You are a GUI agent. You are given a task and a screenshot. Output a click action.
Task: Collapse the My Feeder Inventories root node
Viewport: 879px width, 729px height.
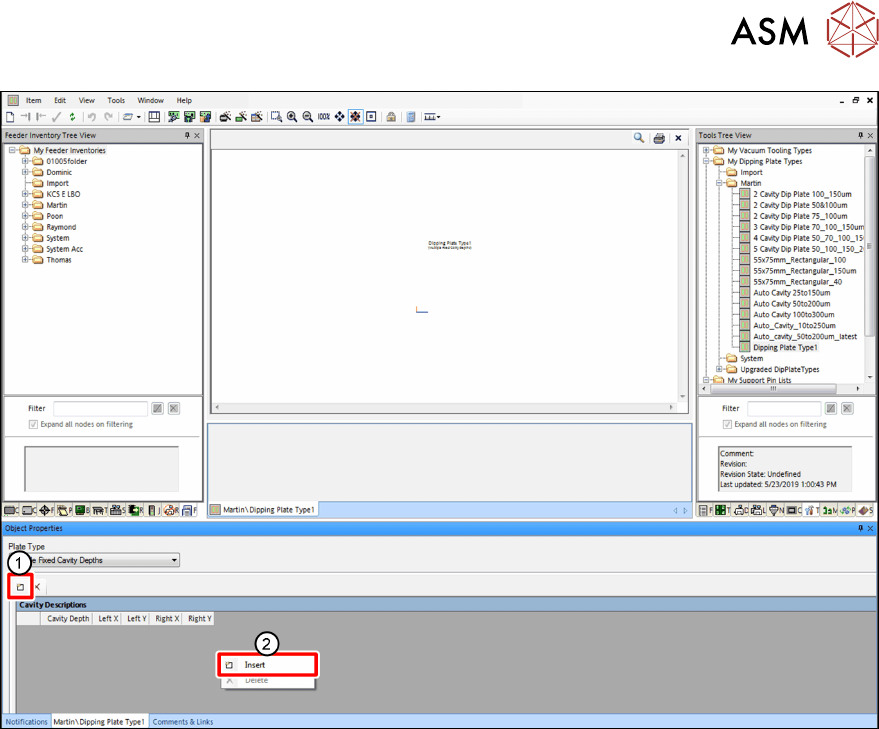coord(12,150)
